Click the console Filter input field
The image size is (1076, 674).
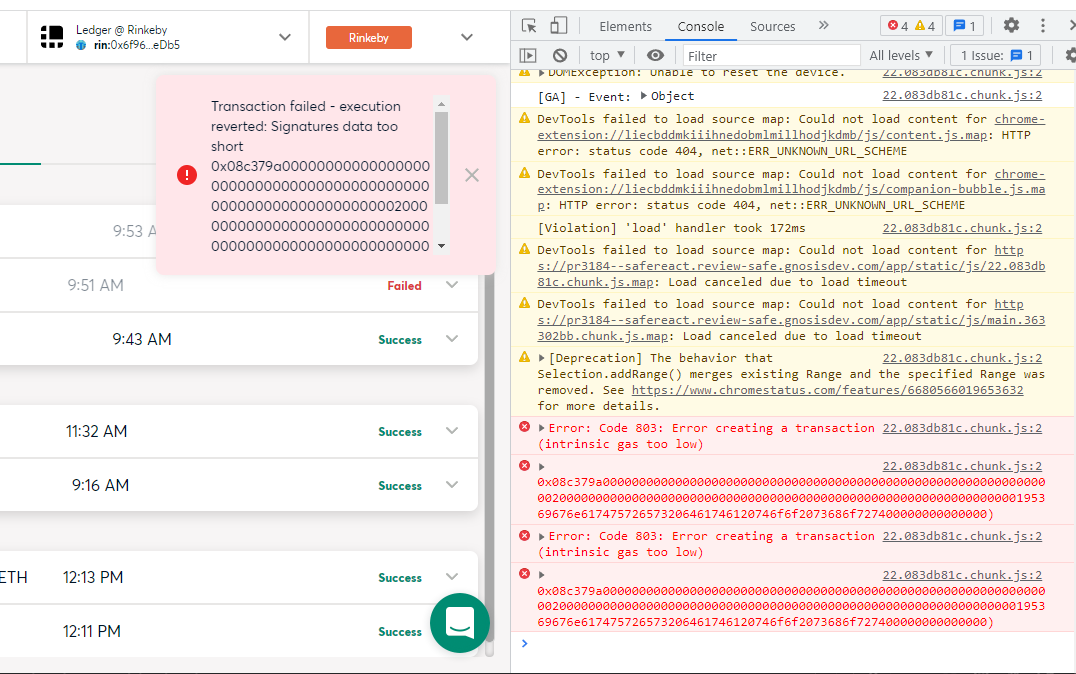click(x=771, y=56)
